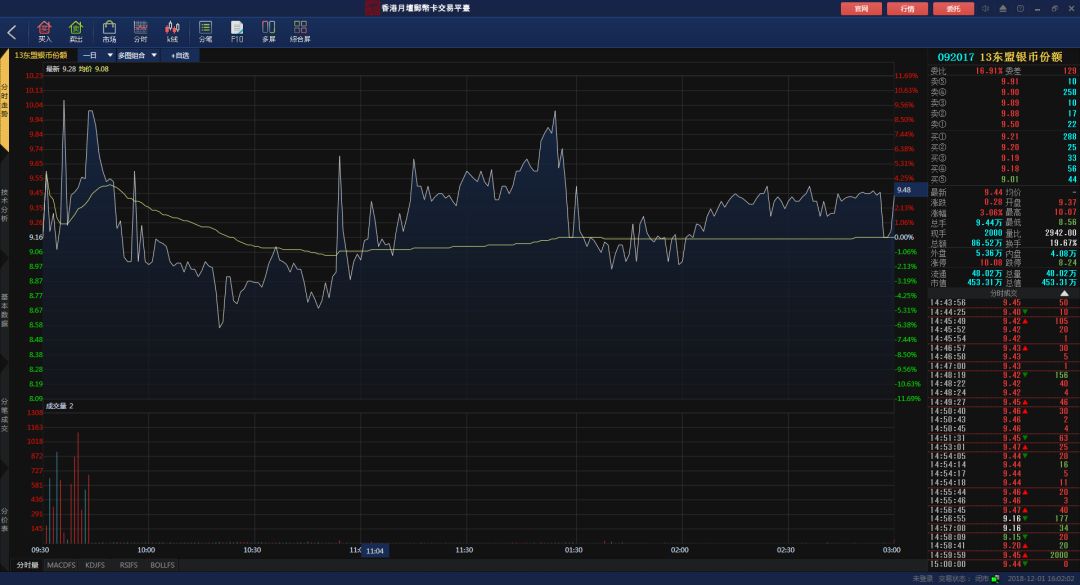Viewport: 1080px width, 585px height.
Task: Select the BOLLFS indicator tab
Action: click(163, 565)
